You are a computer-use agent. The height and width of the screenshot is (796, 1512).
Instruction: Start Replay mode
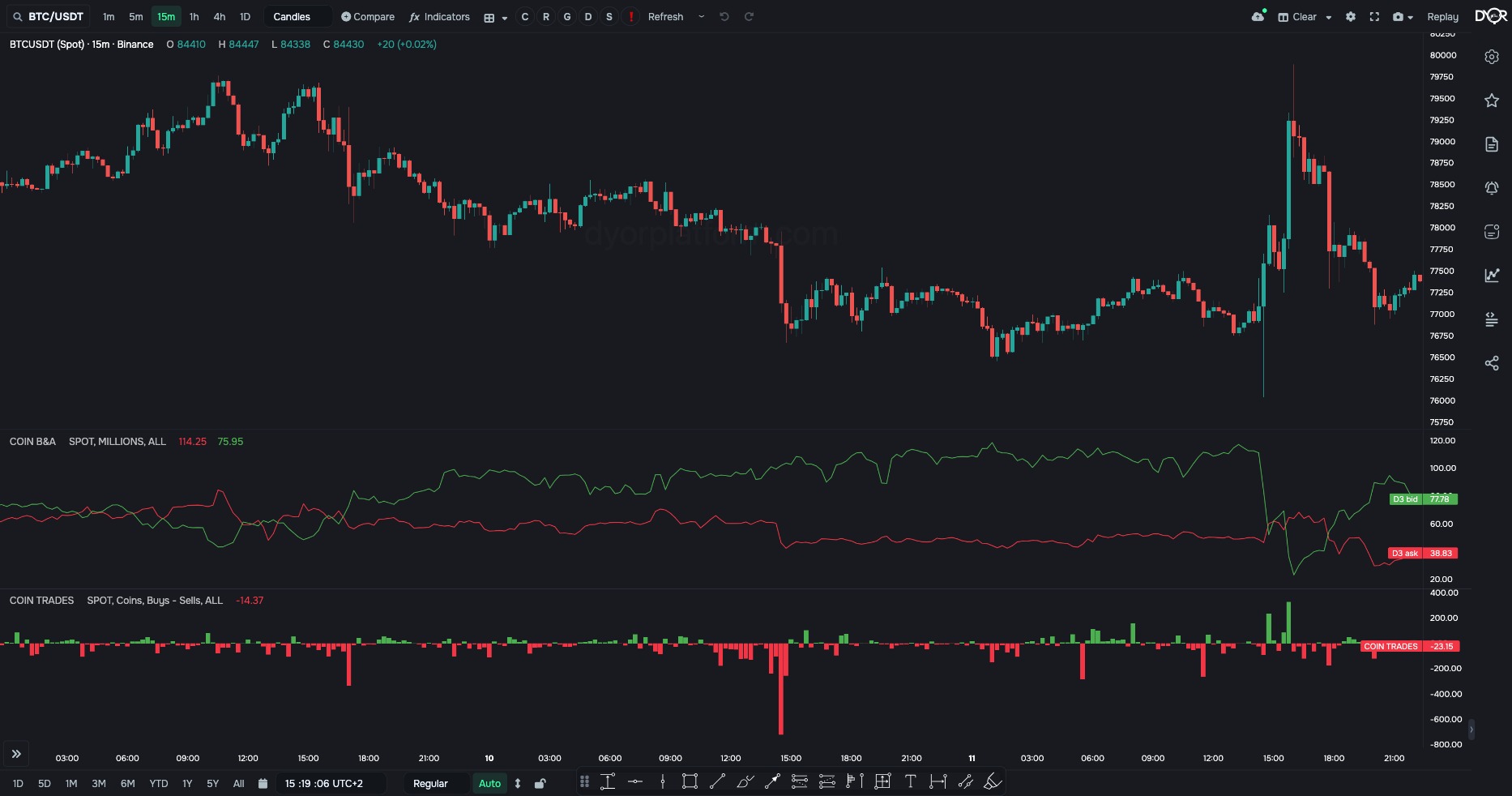1442,16
